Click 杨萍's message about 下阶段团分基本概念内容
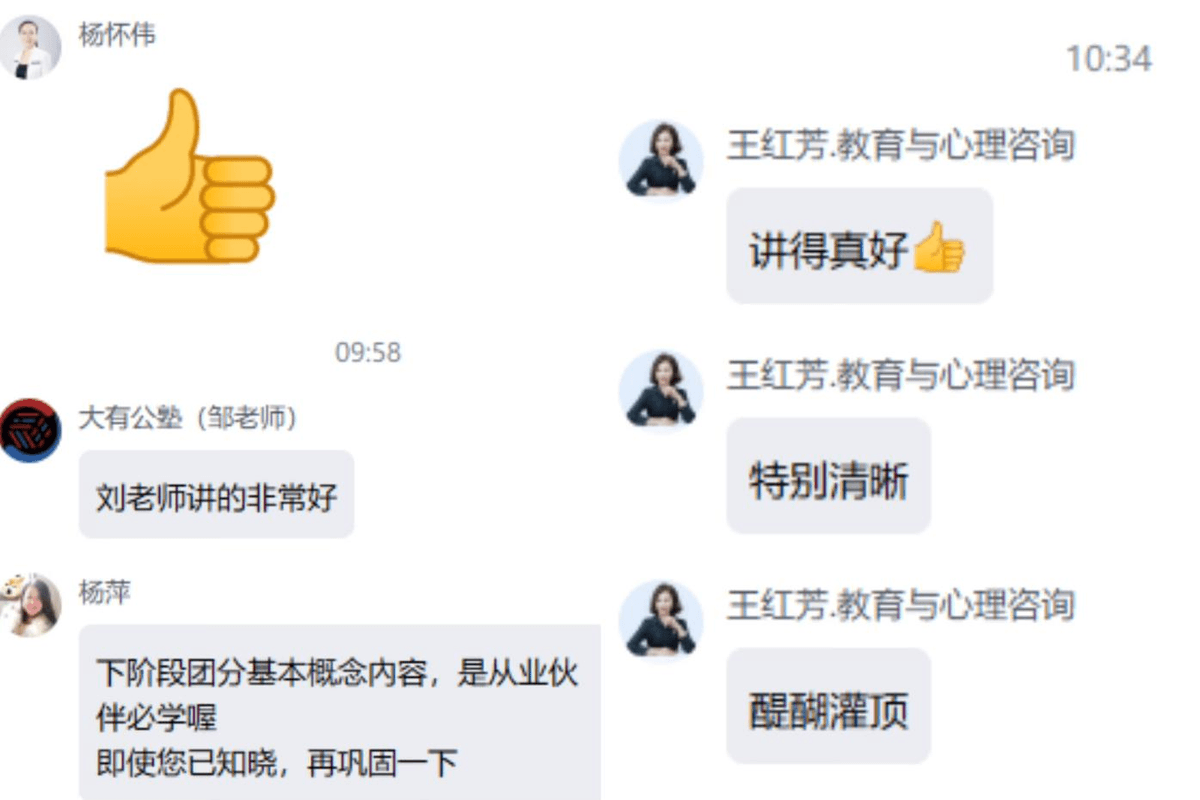This screenshot has width=1200, height=800. tap(339, 712)
